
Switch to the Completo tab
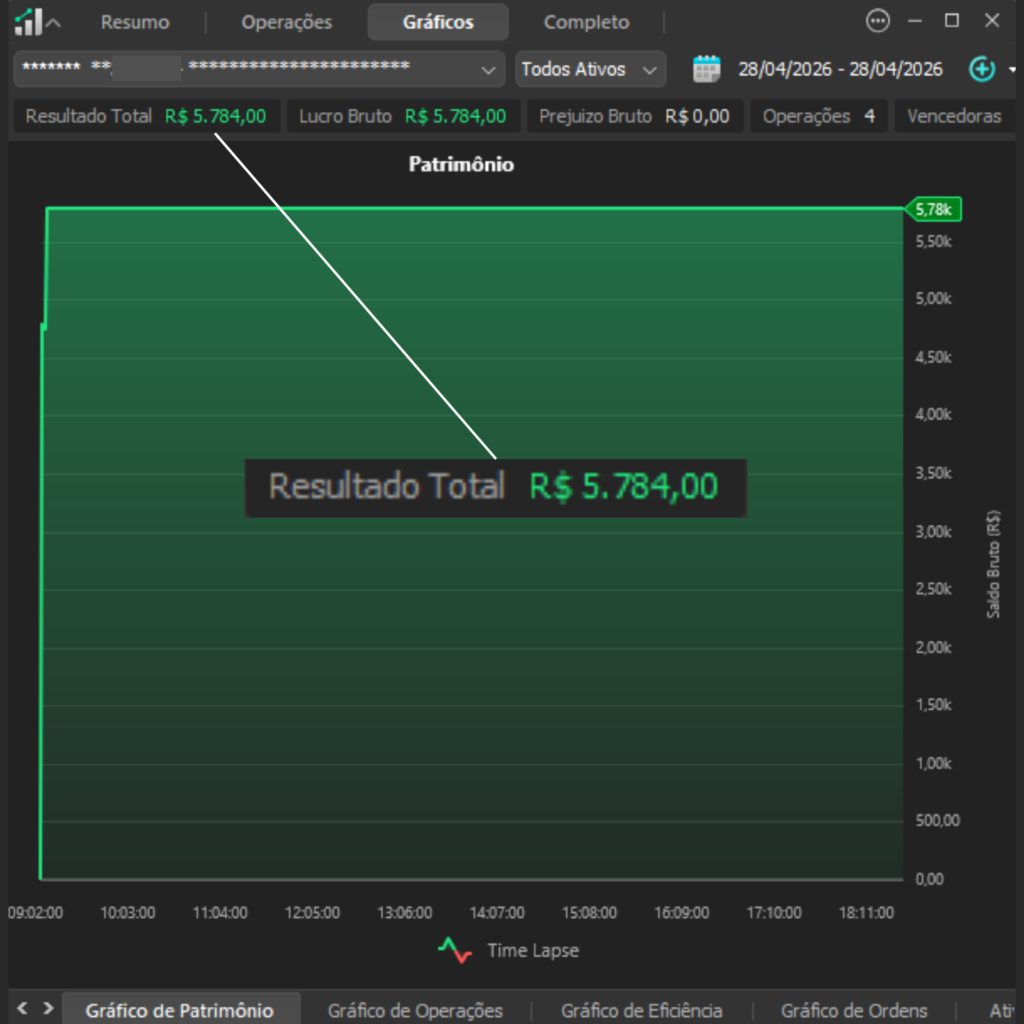pos(586,22)
